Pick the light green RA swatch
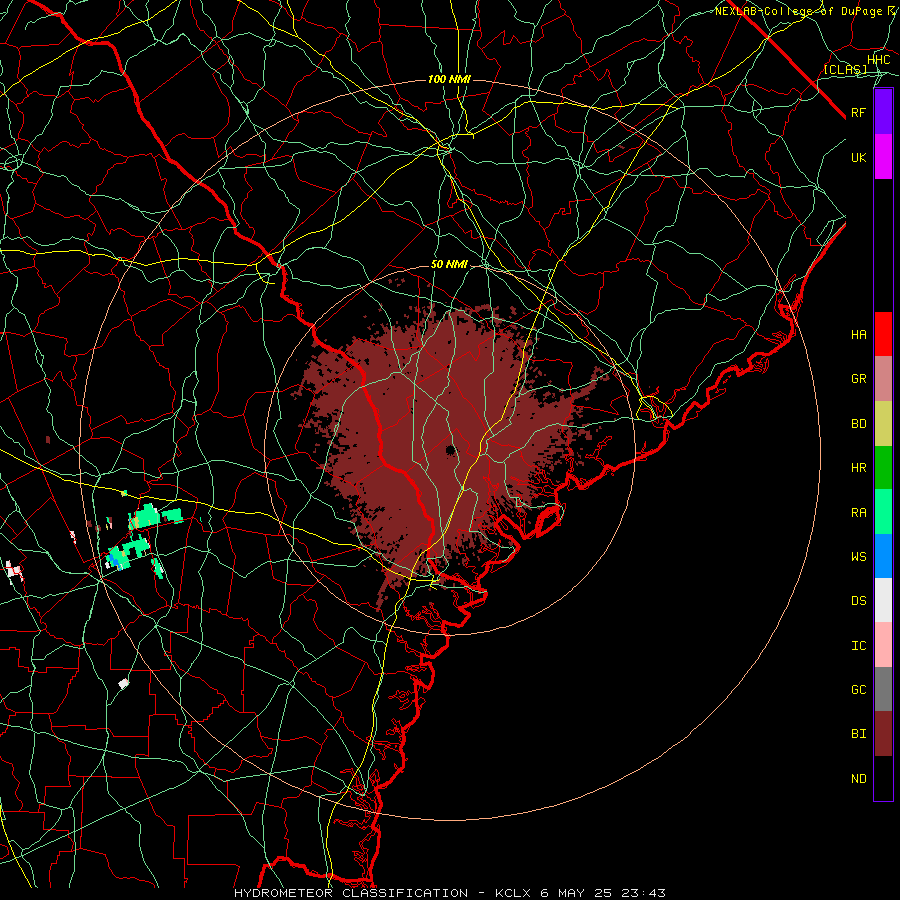This screenshot has height=900, width=900. (x=883, y=512)
